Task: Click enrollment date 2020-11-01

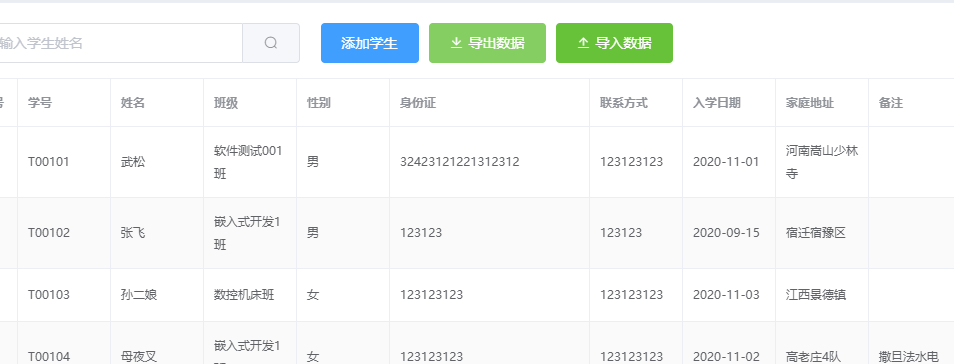Action: (726, 162)
